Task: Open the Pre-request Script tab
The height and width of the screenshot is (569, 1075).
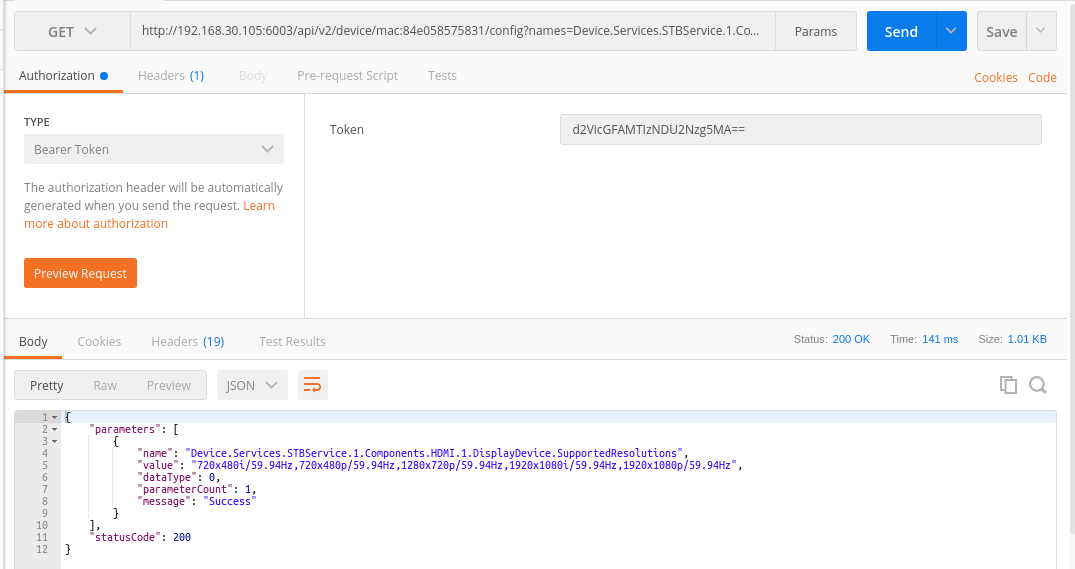Action: tap(347, 76)
